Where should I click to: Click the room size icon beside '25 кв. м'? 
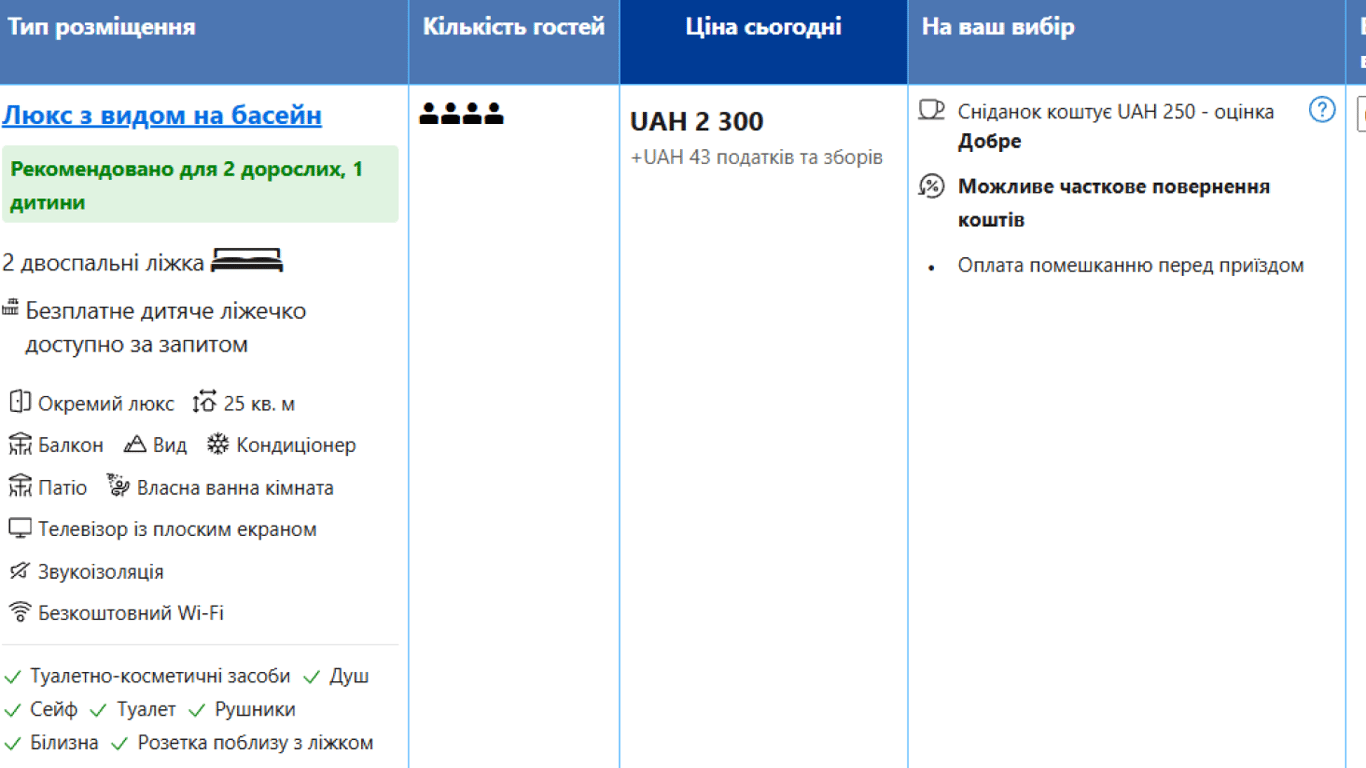[x=205, y=403]
